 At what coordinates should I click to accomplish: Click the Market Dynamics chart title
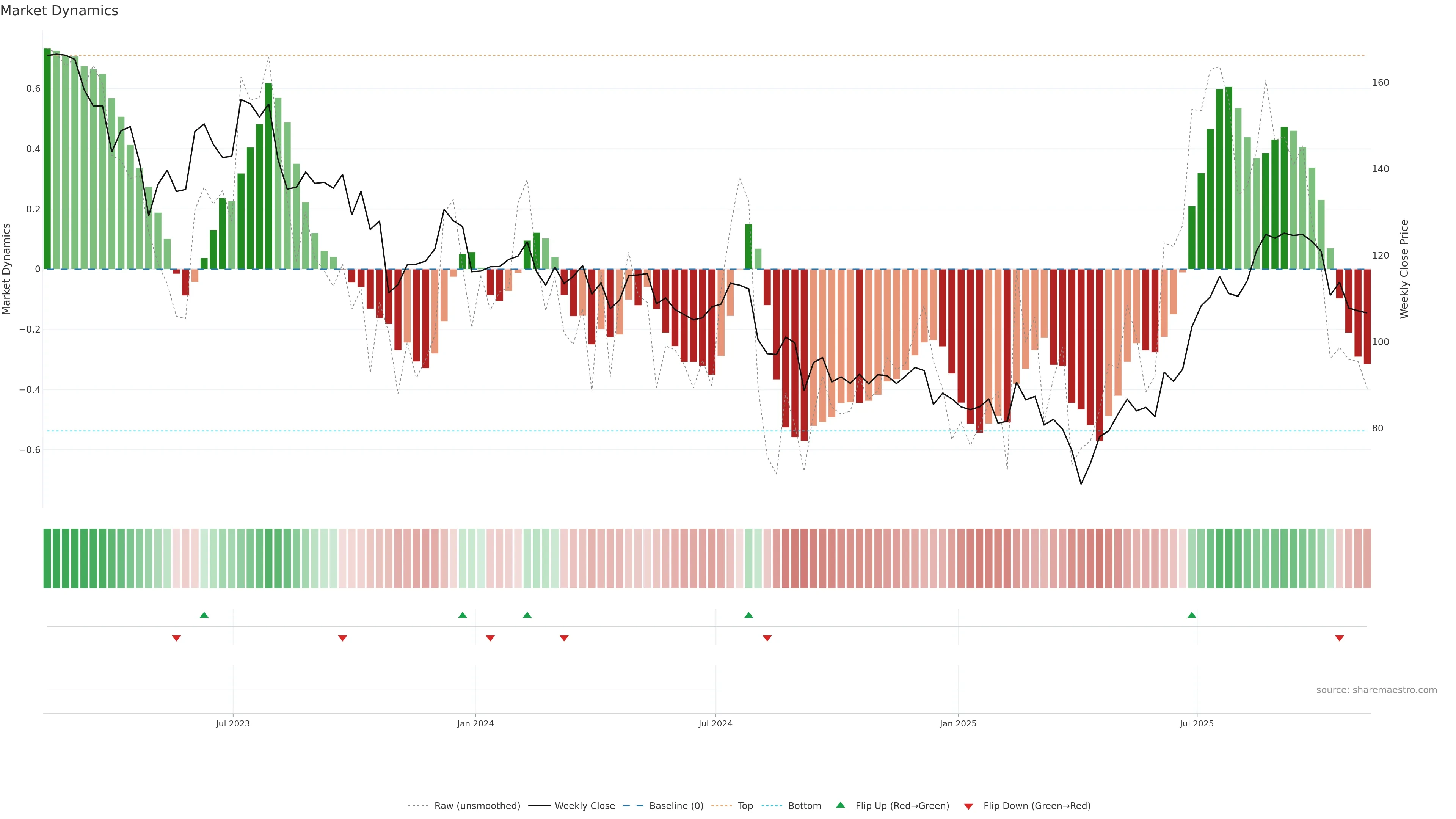coord(60,11)
